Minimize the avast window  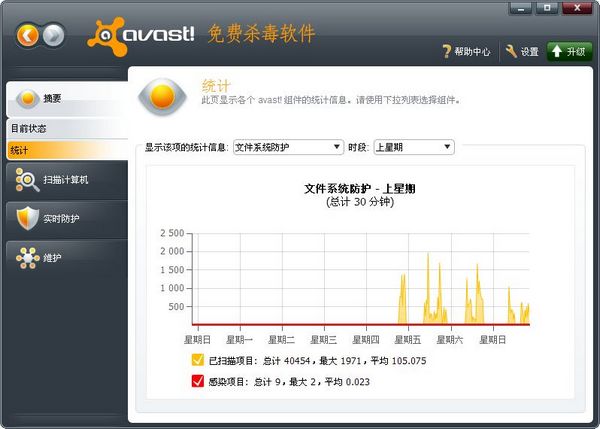520,8
